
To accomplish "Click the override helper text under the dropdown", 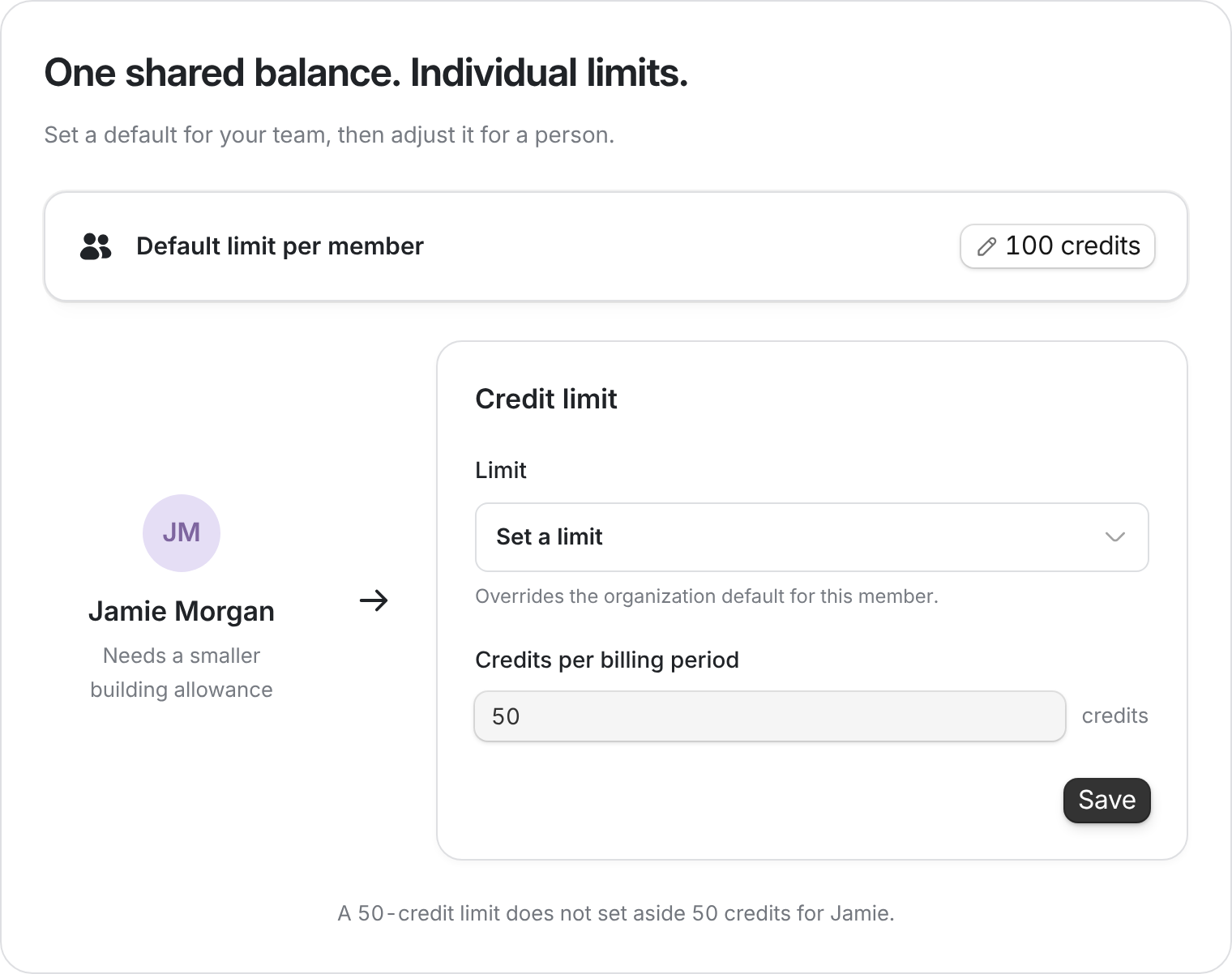I will 707,596.
